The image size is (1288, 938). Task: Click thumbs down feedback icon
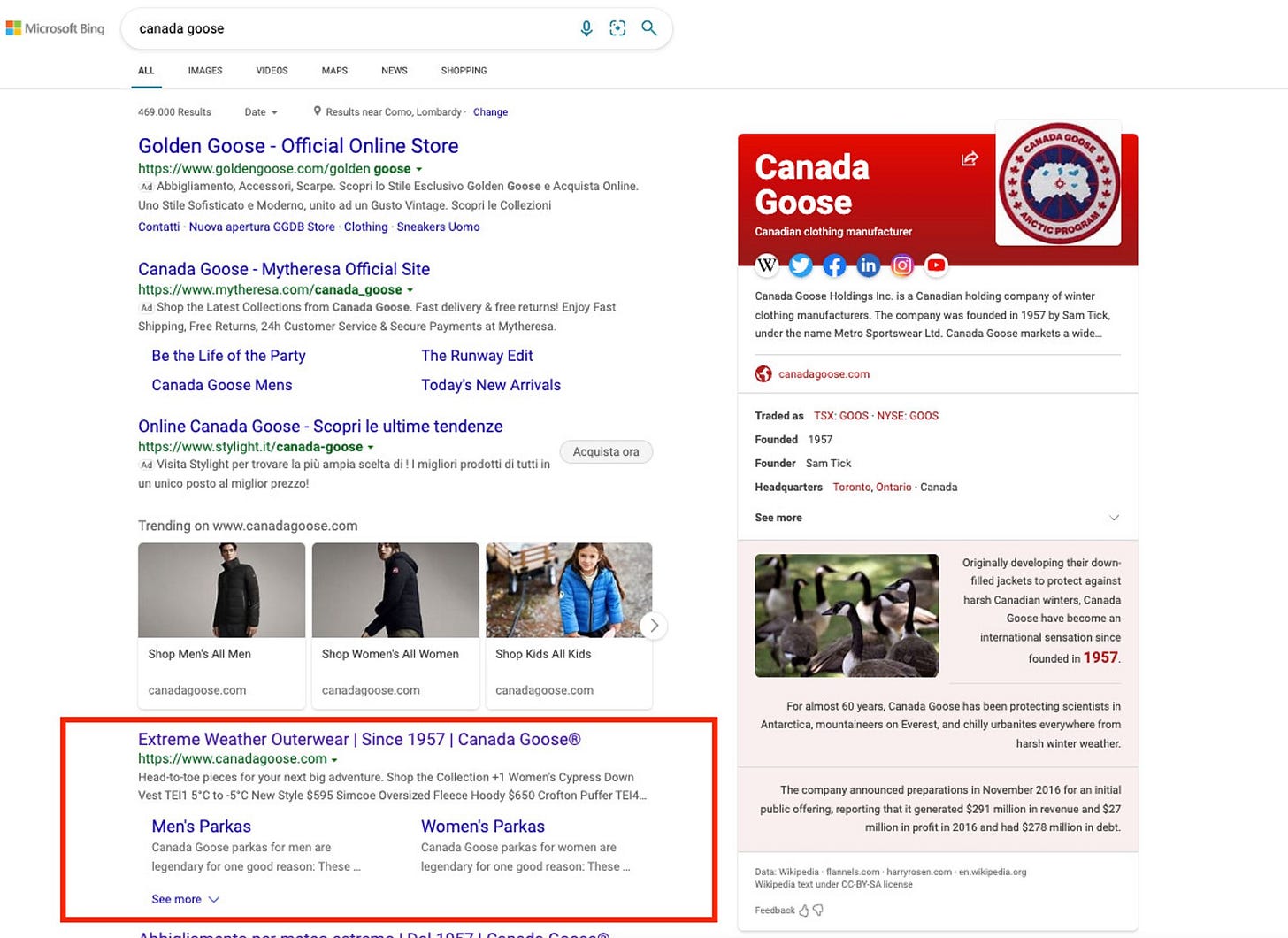coord(817,910)
